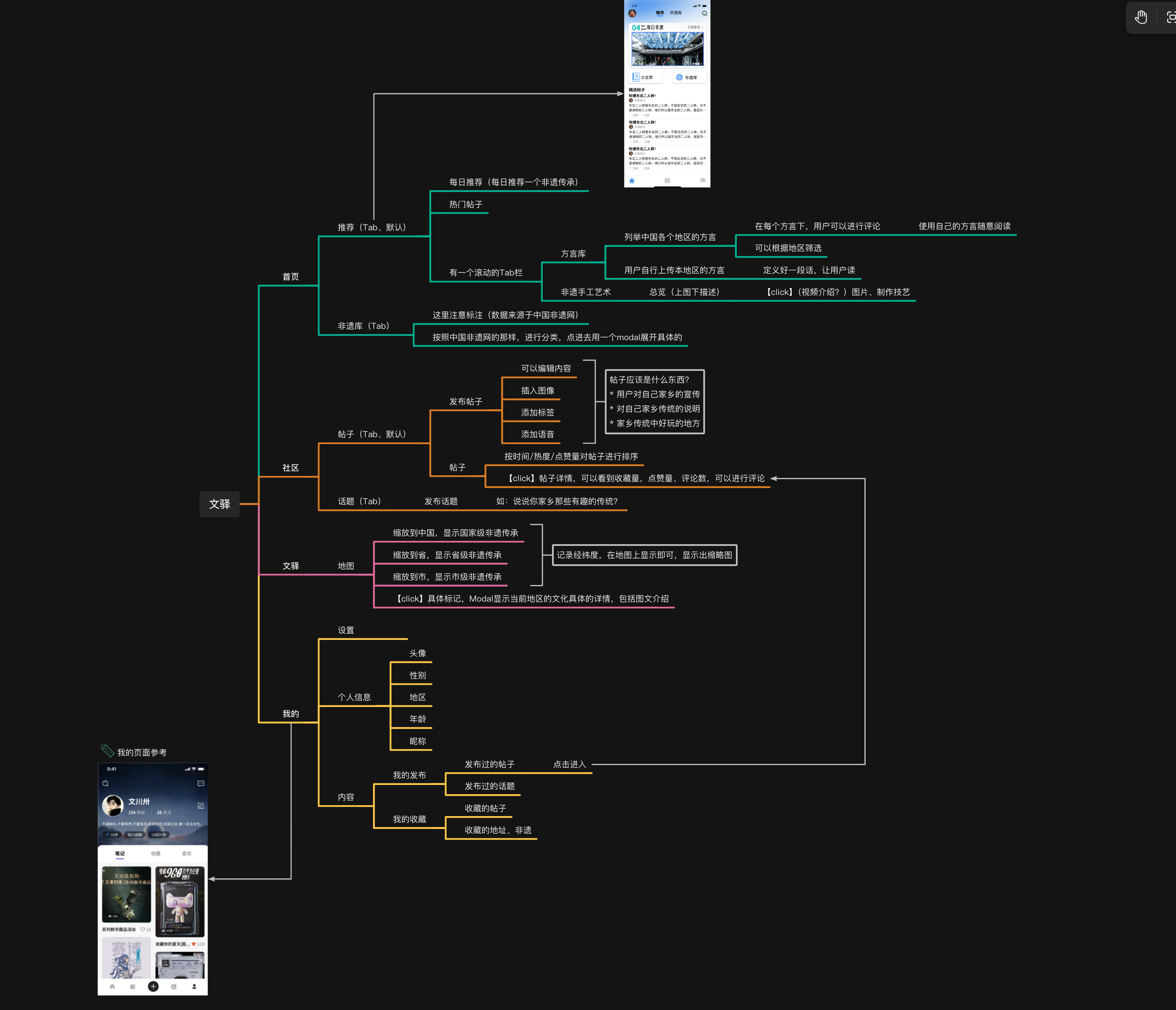The width and height of the screenshot is (1176, 1010).
Task: Click the 每日非遗 banner image
Action: pos(667,49)
